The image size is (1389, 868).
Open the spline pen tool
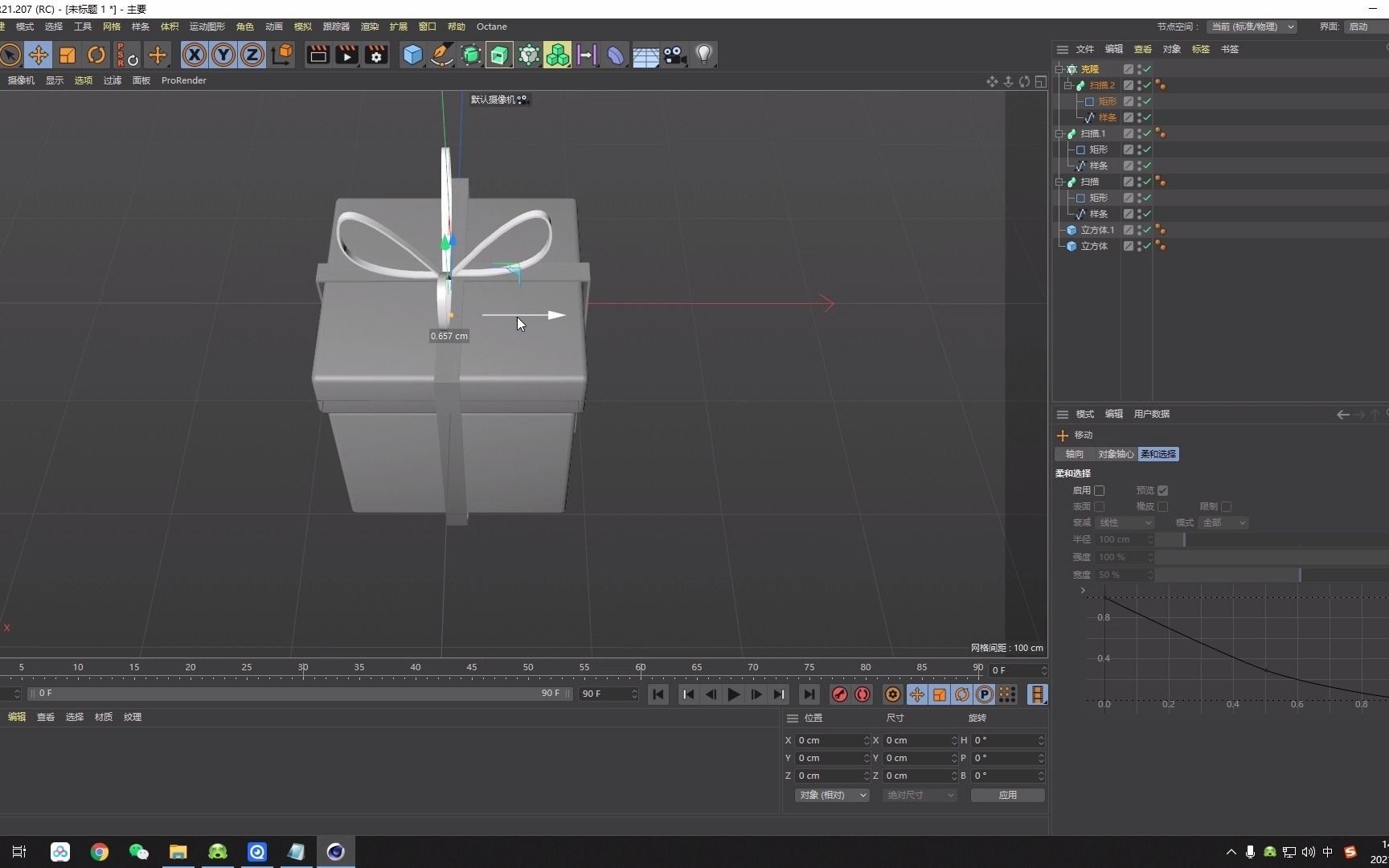pyautogui.click(x=441, y=55)
